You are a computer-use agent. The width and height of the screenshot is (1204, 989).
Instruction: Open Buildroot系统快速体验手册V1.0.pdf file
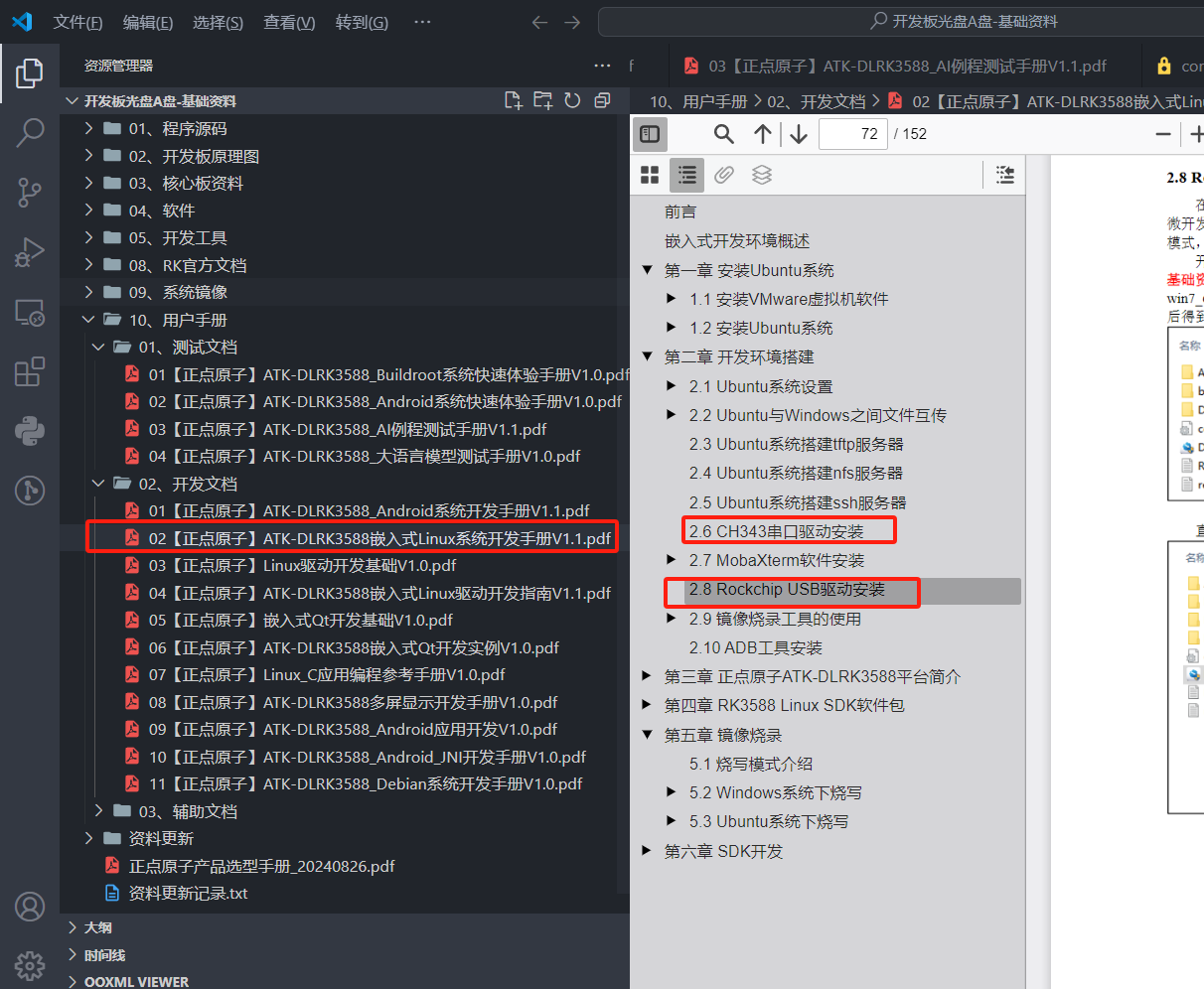388,374
